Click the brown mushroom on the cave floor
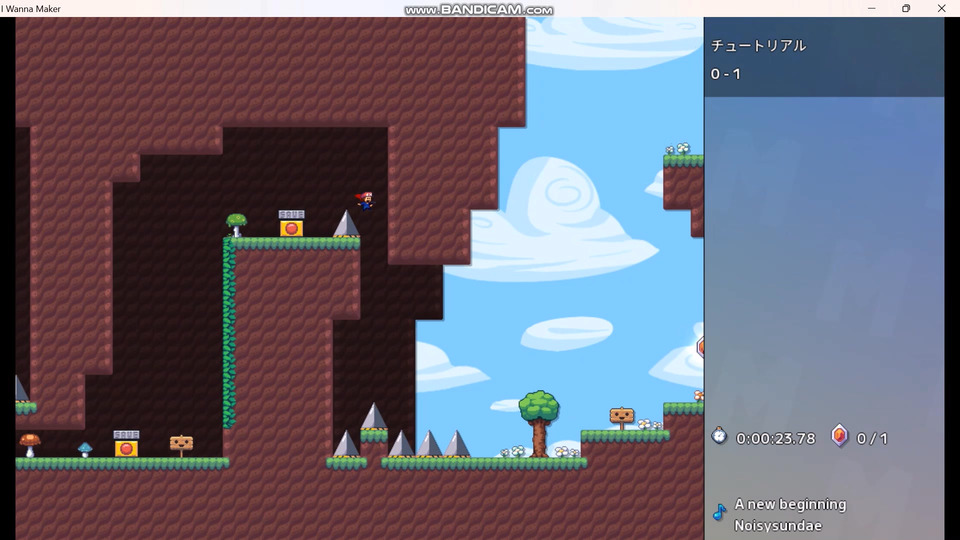This screenshot has height=540, width=960. click(30, 445)
